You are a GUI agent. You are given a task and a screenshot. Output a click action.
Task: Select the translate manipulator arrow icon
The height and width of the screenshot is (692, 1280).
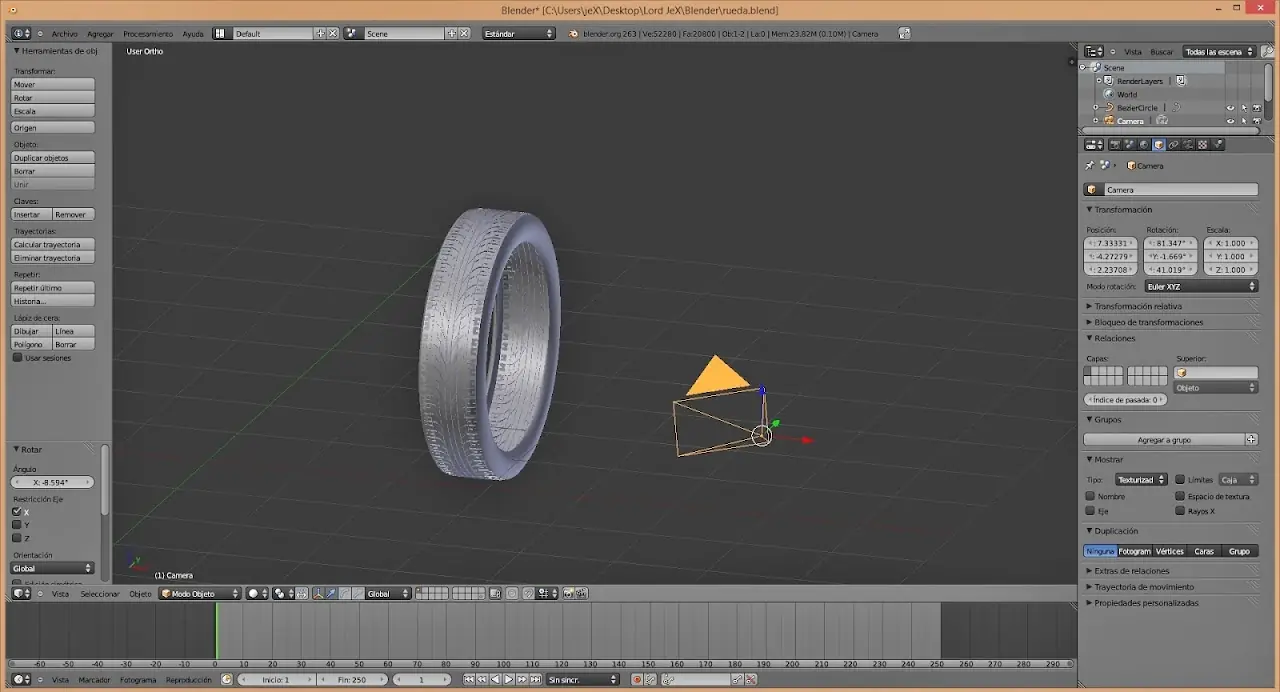331,593
